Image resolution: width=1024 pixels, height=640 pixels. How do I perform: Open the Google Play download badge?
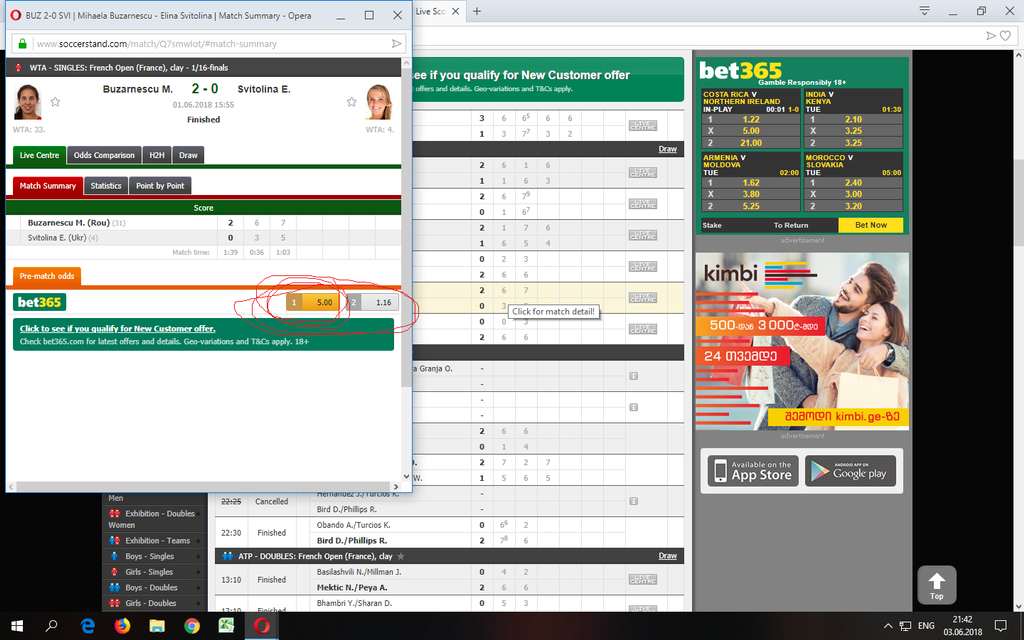[x=850, y=471]
